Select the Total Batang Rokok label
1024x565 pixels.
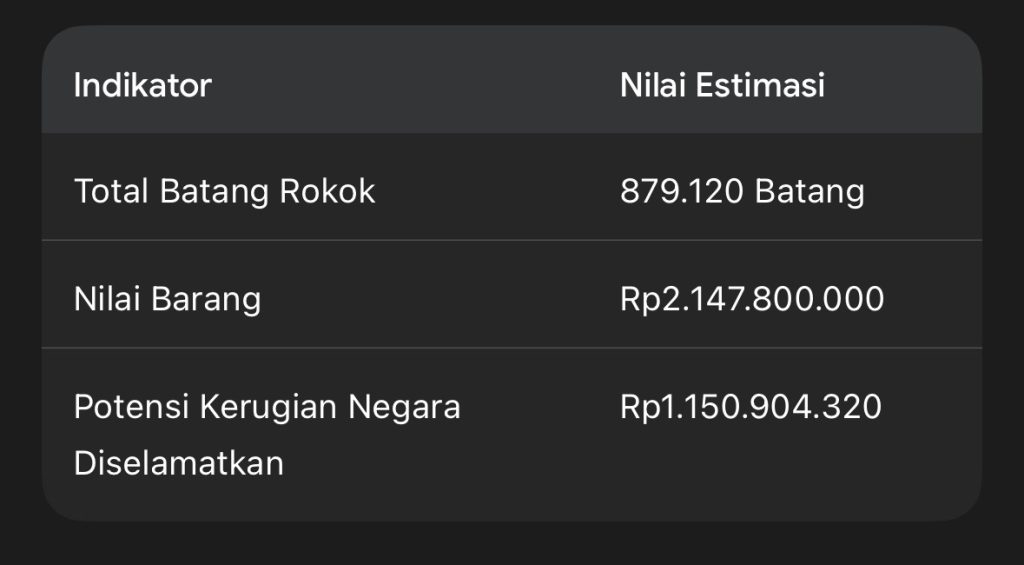coord(225,190)
